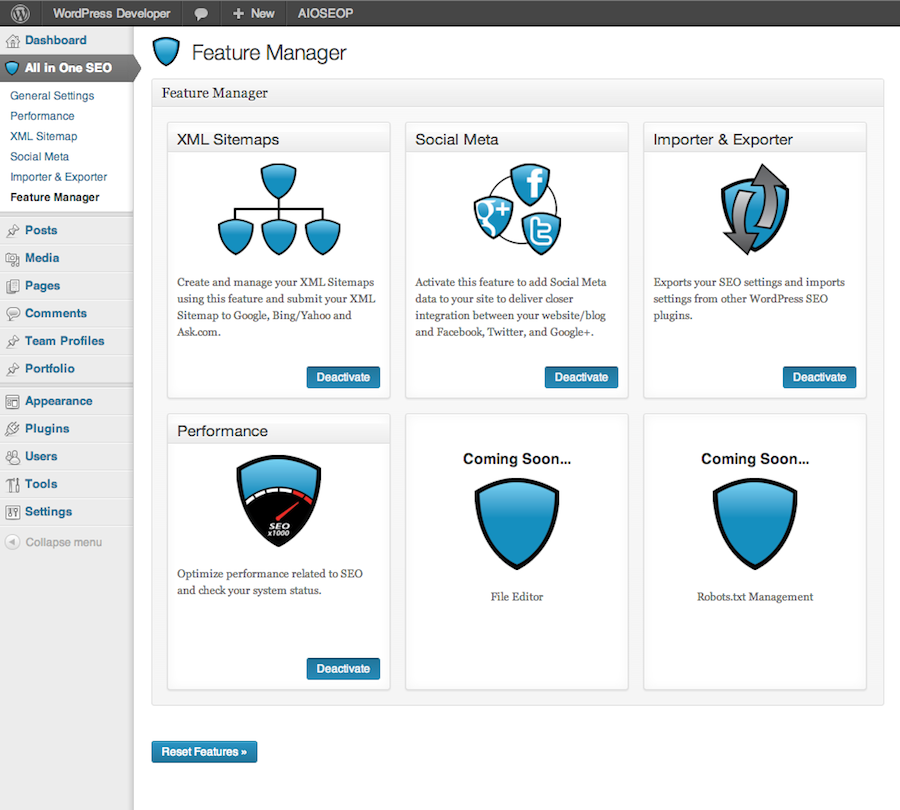Click the Importer & Exporter arrows icon
Screen dimensions: 900x810
coord(755,209)
